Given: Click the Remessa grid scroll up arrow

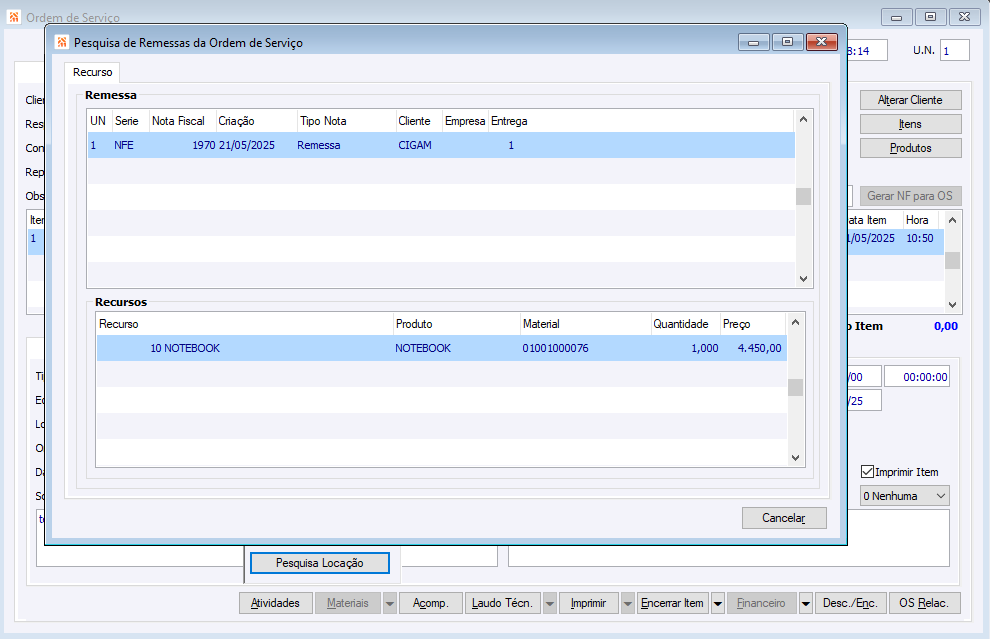Looking at the screenshot, I should (x=803, y=119).
